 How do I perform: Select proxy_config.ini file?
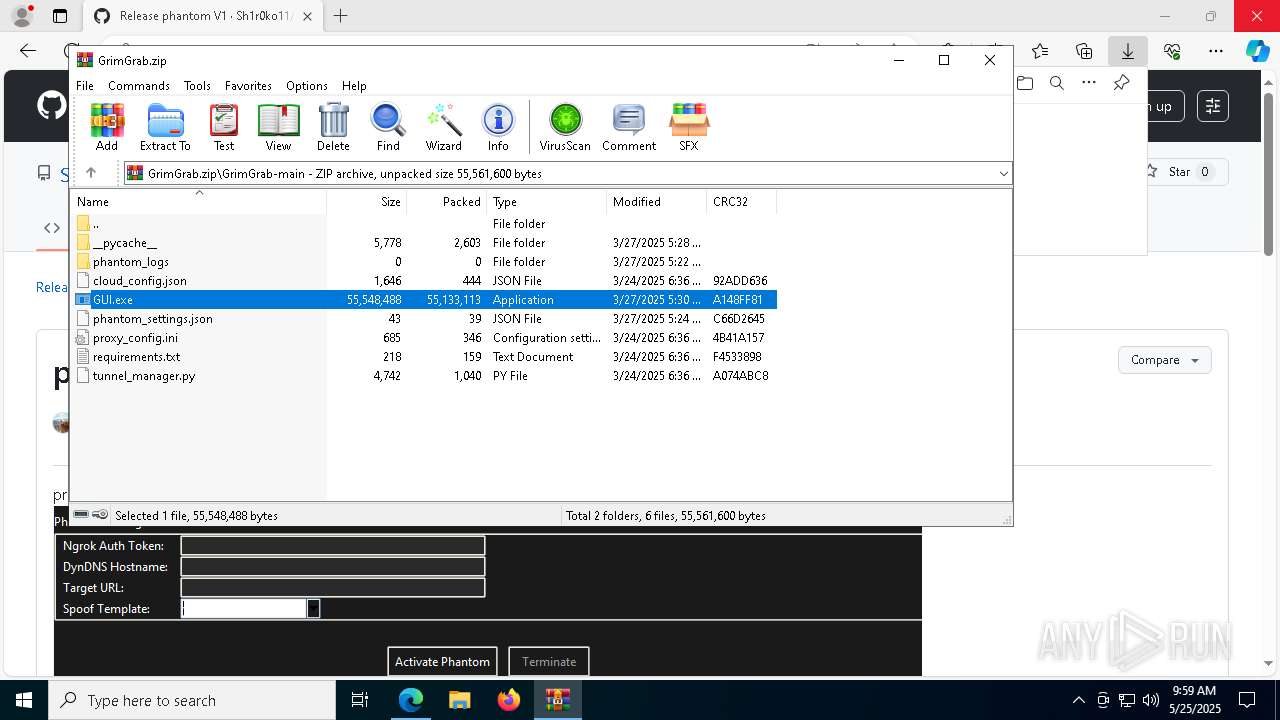click(425, 338)
